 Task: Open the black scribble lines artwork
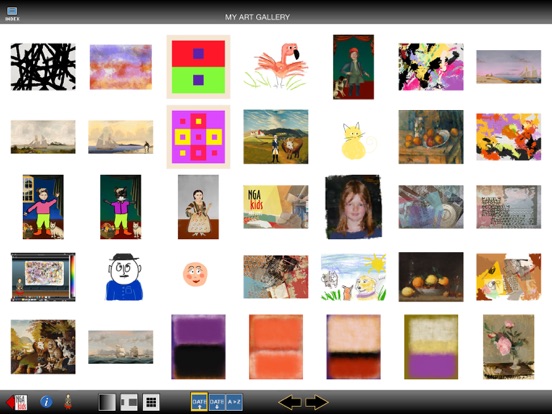(x=43, y=67)
